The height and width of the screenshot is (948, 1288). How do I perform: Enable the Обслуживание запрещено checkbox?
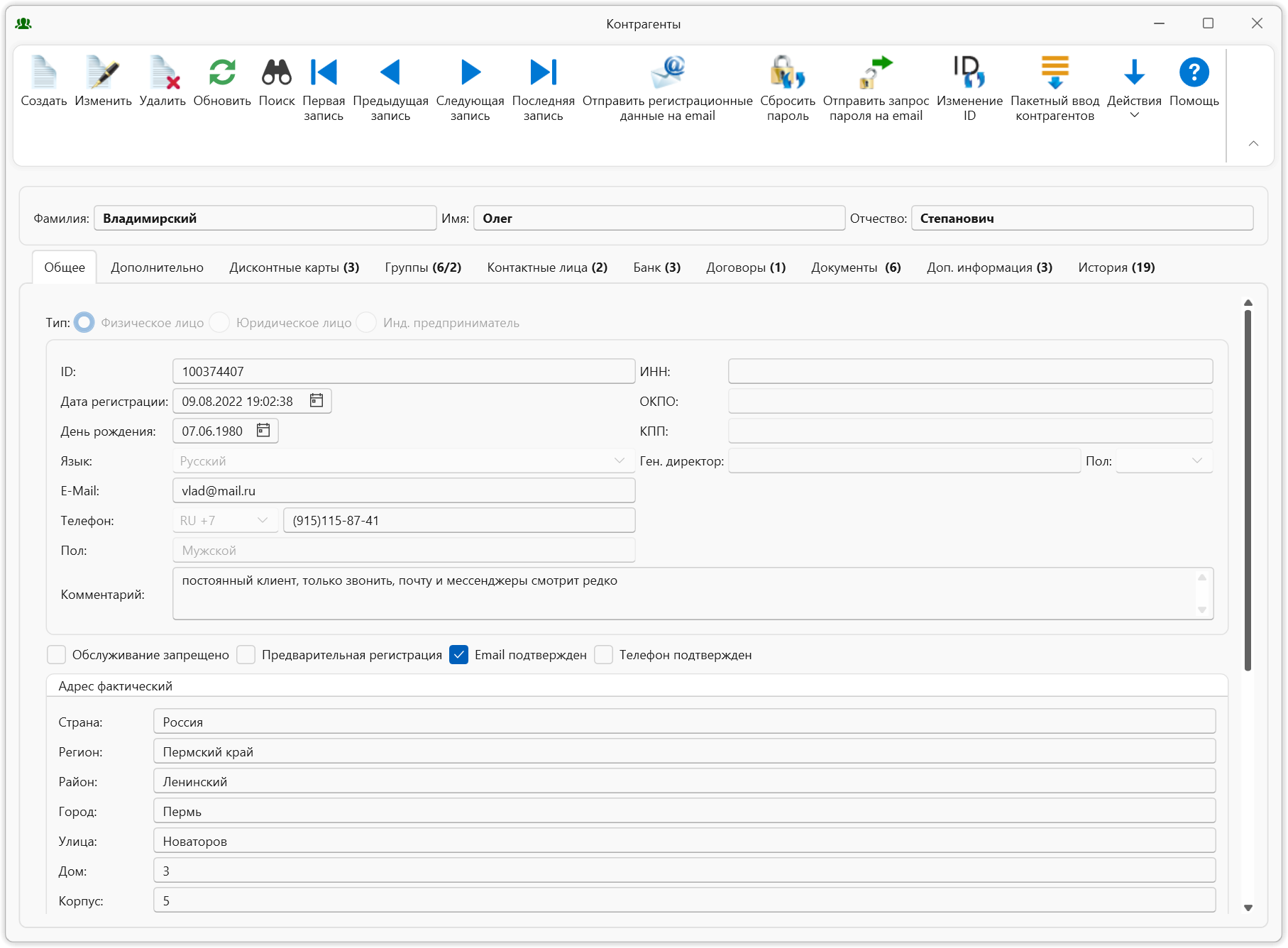57,655
